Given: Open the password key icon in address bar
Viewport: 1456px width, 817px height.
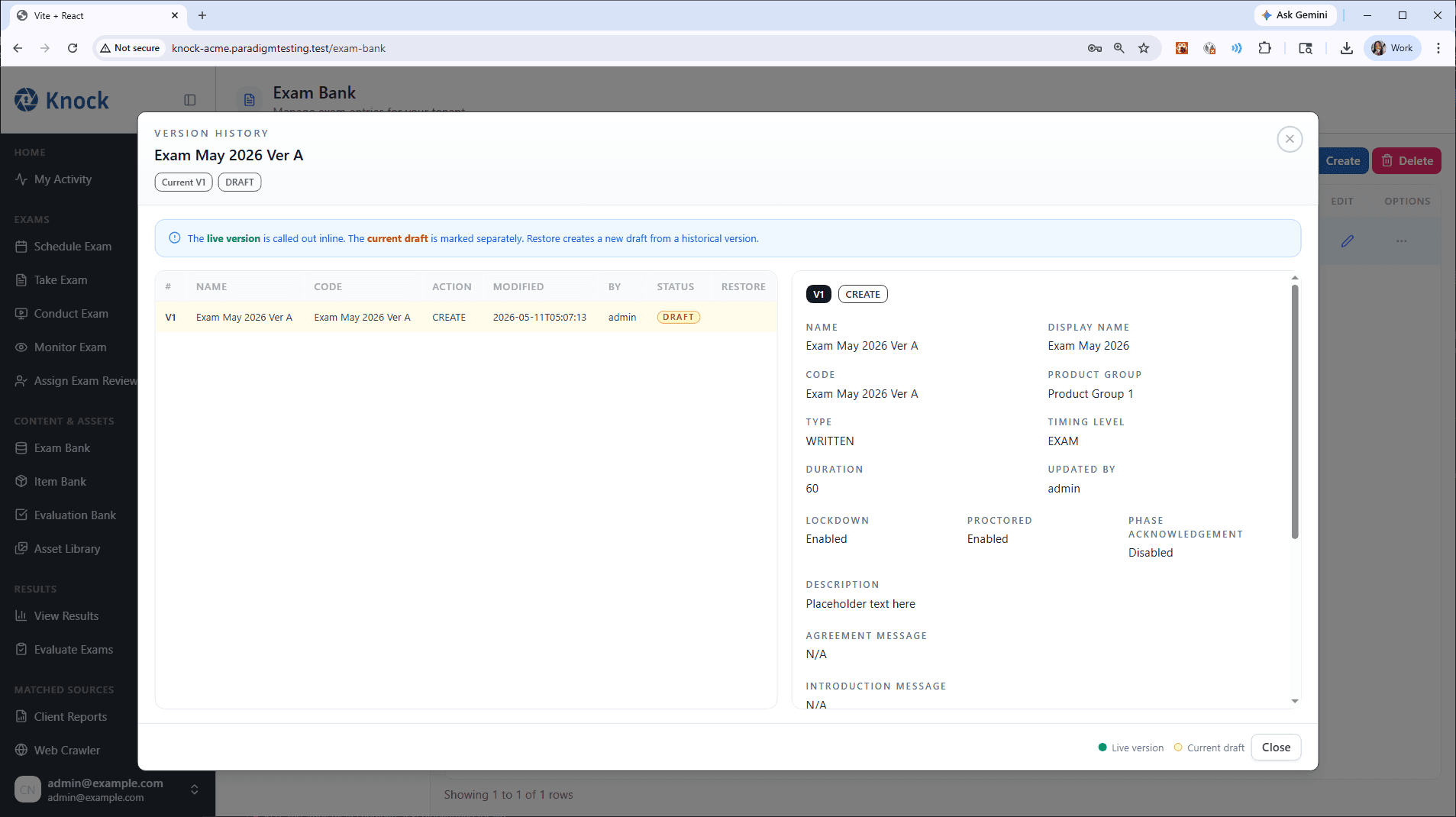Looking at the screenshot, I should coord(1095,48).
